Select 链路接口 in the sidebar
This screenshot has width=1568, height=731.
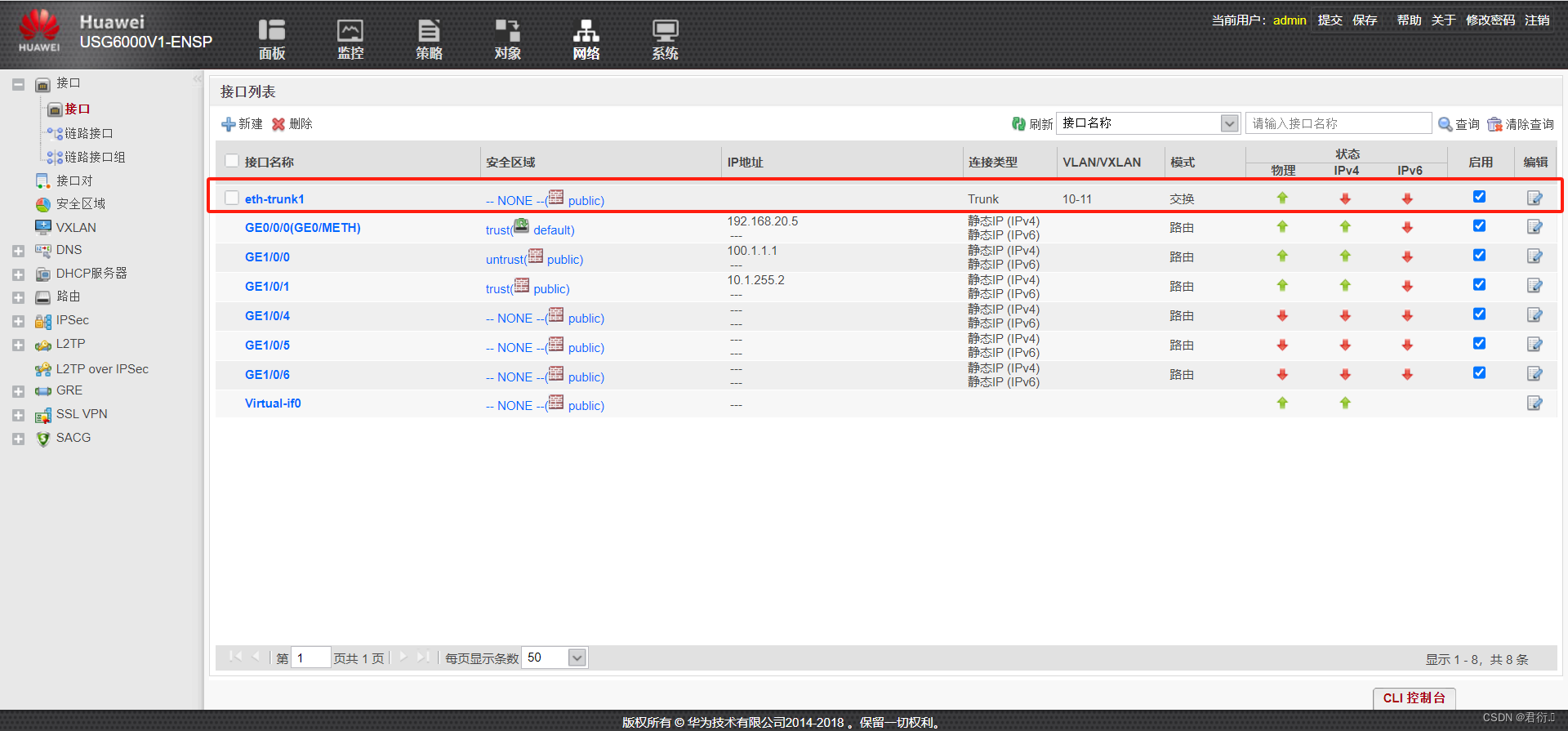pyautogui.click(x=89, y=133)
